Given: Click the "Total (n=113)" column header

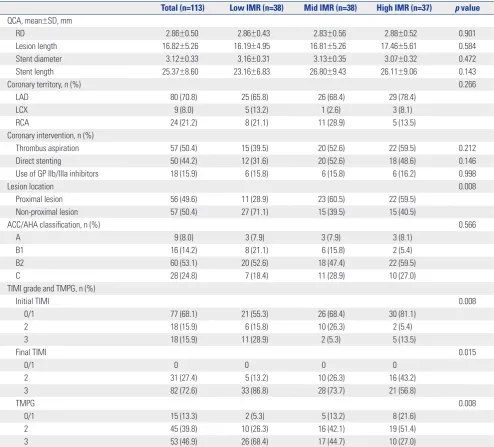Looking at the screenshot, I should click(x=183, y=8).
